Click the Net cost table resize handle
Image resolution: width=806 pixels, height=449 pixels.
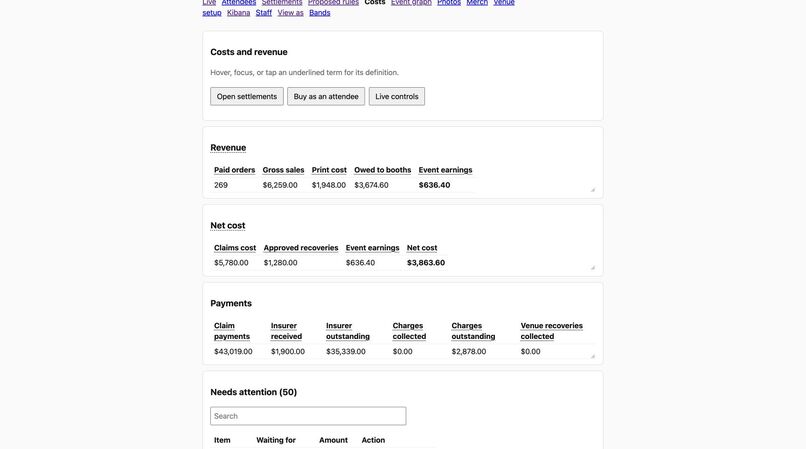[592, 267]
